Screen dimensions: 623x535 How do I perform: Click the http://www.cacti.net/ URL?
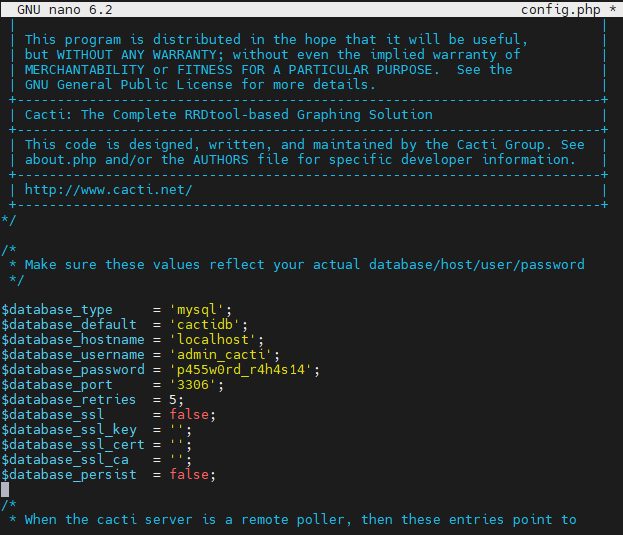coord(108,190)
